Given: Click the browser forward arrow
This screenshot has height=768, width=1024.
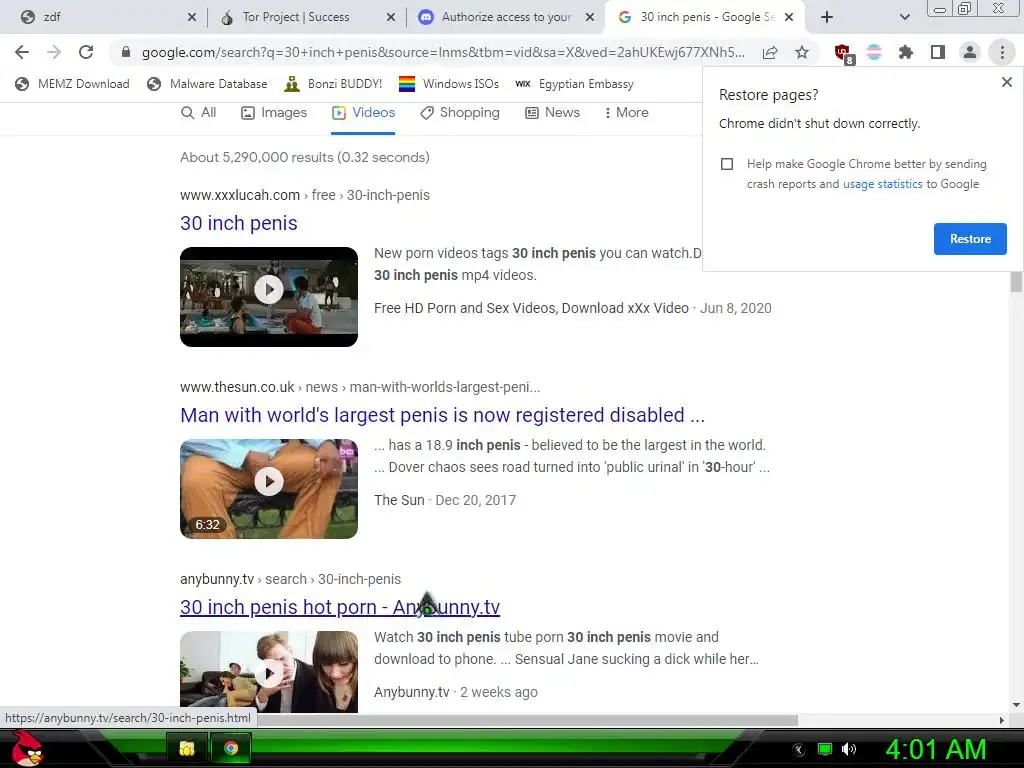Looking at the screenshot, I should pyautogui.click(x=54, y=52).
